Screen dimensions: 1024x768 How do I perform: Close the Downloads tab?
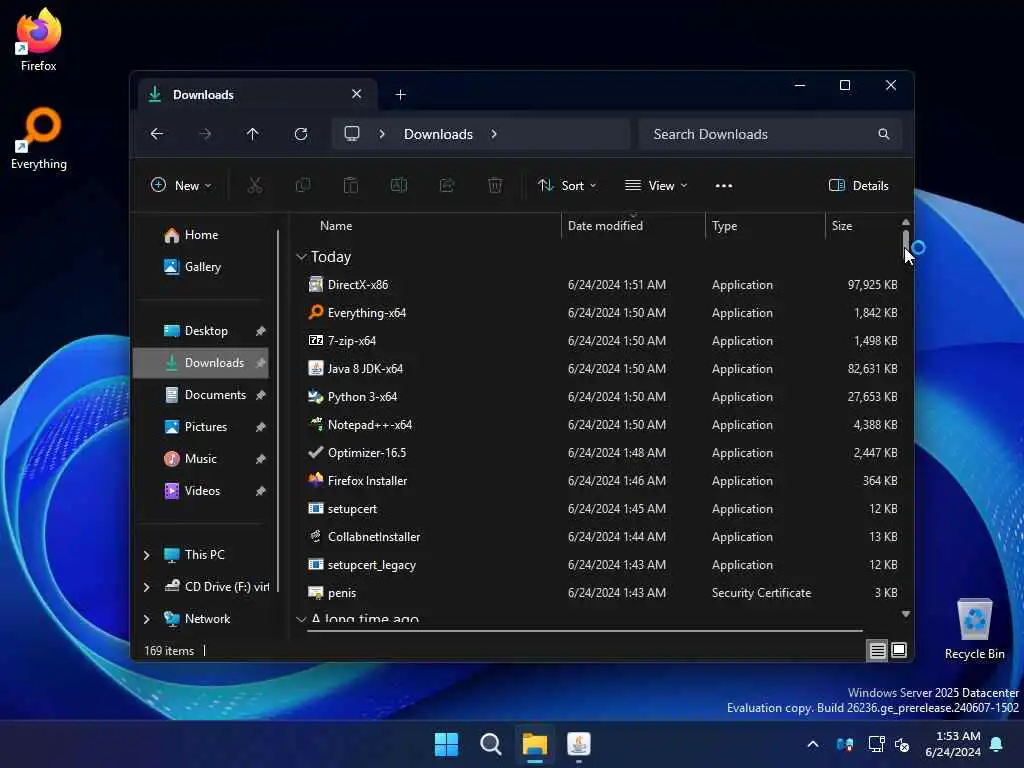tap(357, 94)
